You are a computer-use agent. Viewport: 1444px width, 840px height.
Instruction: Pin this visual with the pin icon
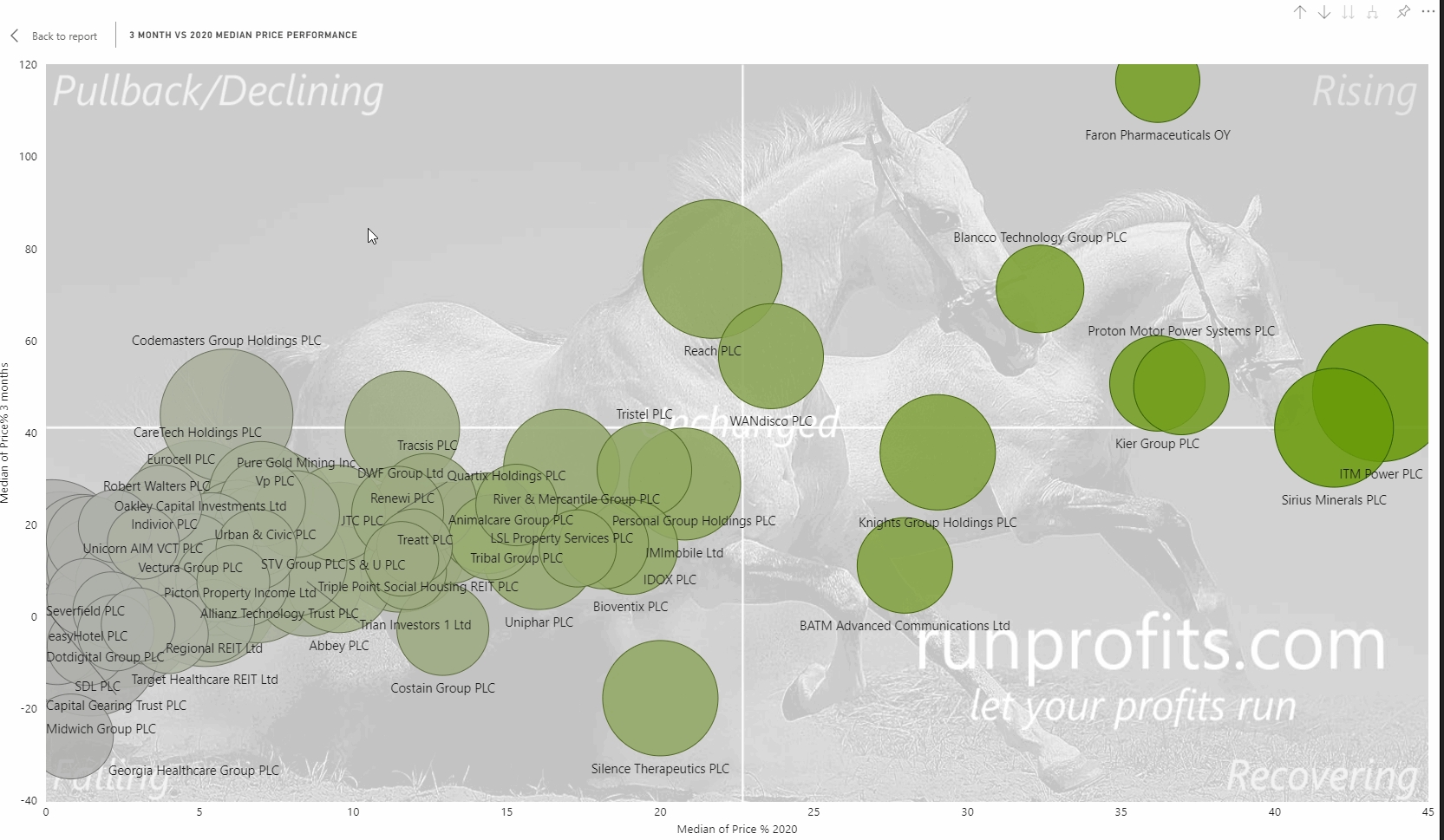point(1403,12)
